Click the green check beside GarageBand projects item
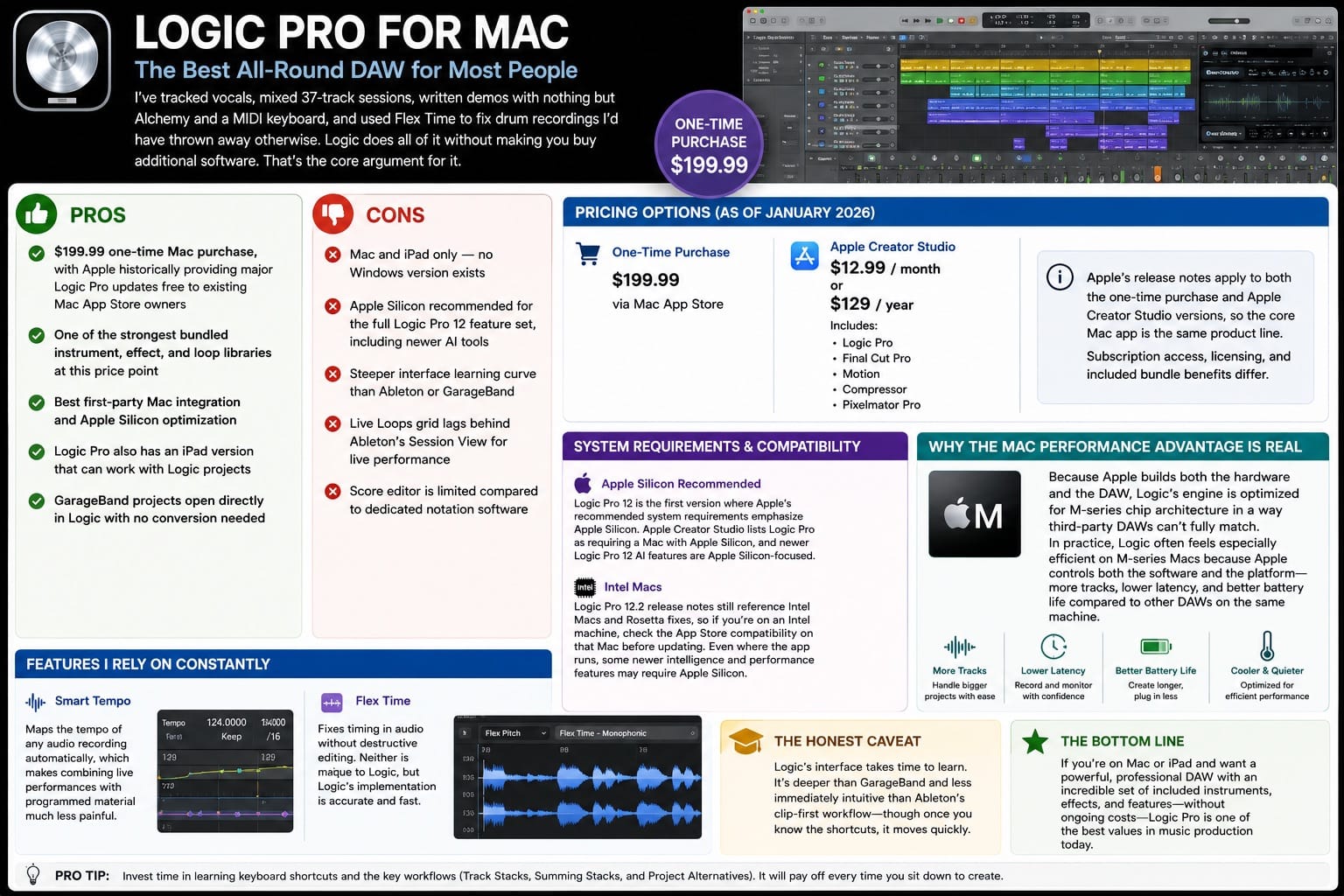The image size is (1344, 896). coord(37,501)
